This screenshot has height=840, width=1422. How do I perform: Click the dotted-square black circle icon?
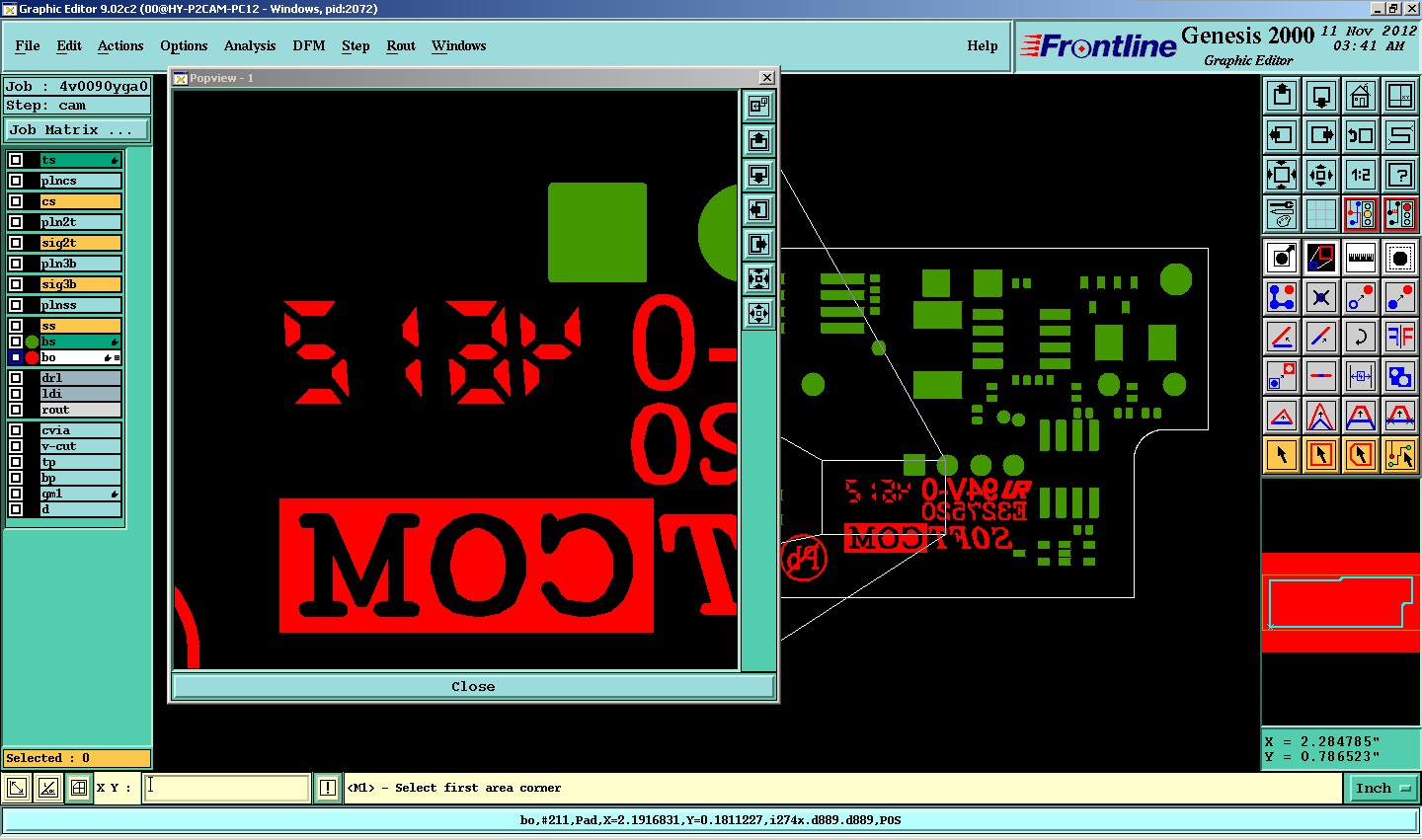[x=1400, y=258]
